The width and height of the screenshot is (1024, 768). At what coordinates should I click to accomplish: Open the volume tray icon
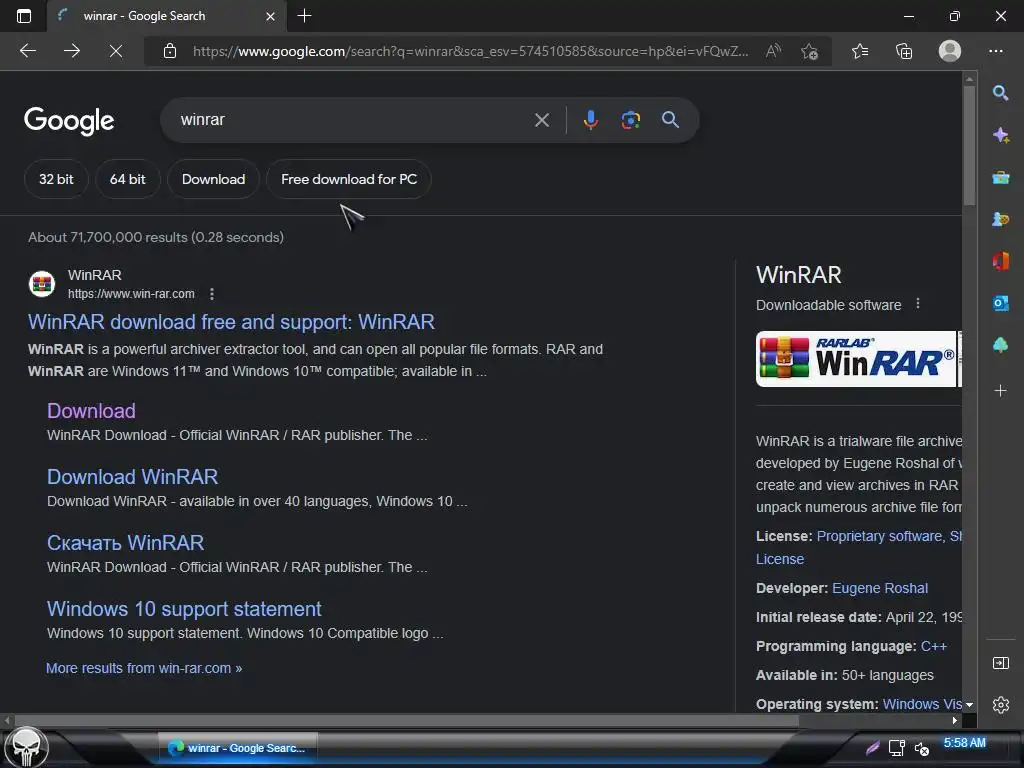tap(921, 748)
